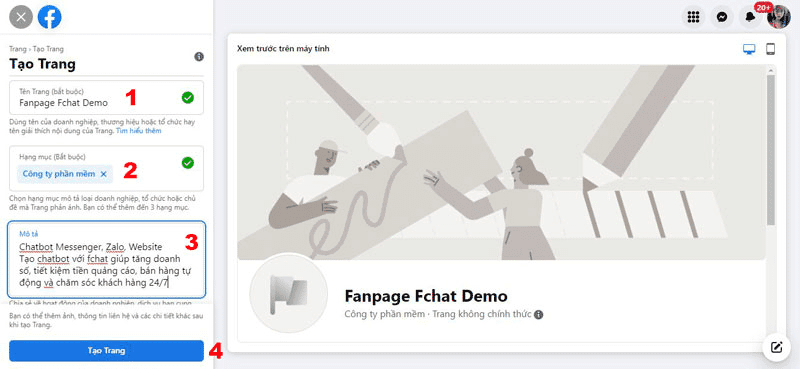
Task: Click the Facebook logo icon
Action: (49, 17)
